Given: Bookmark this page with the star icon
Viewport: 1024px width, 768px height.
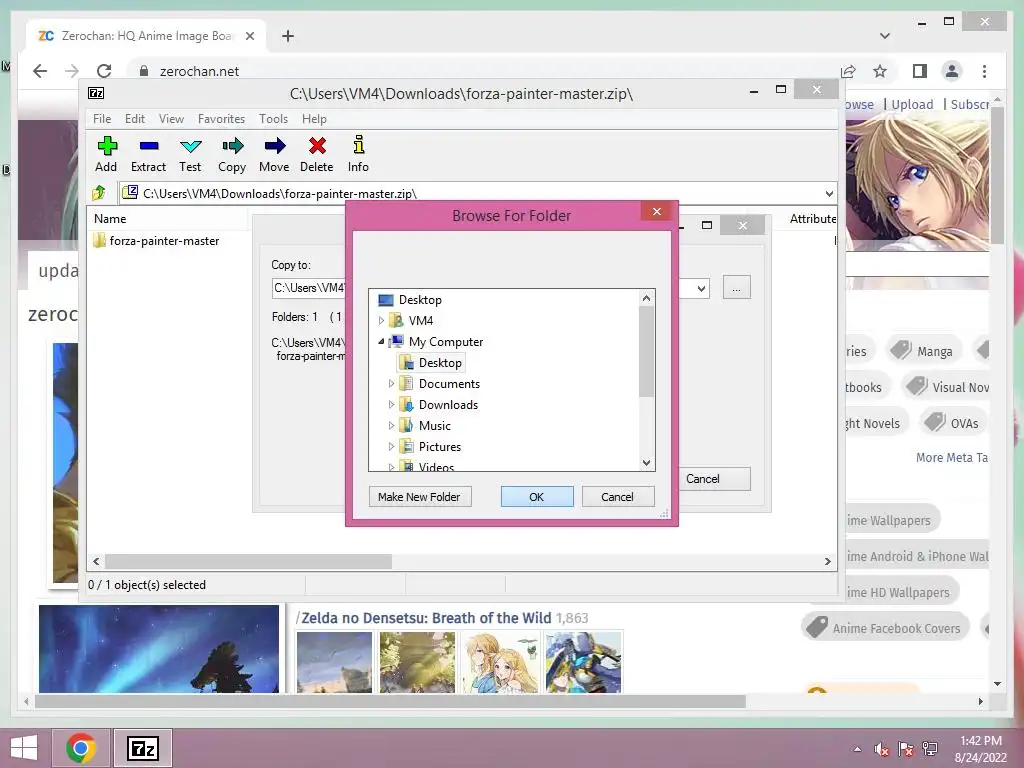Looking at the screenshot, I should 880,71.
